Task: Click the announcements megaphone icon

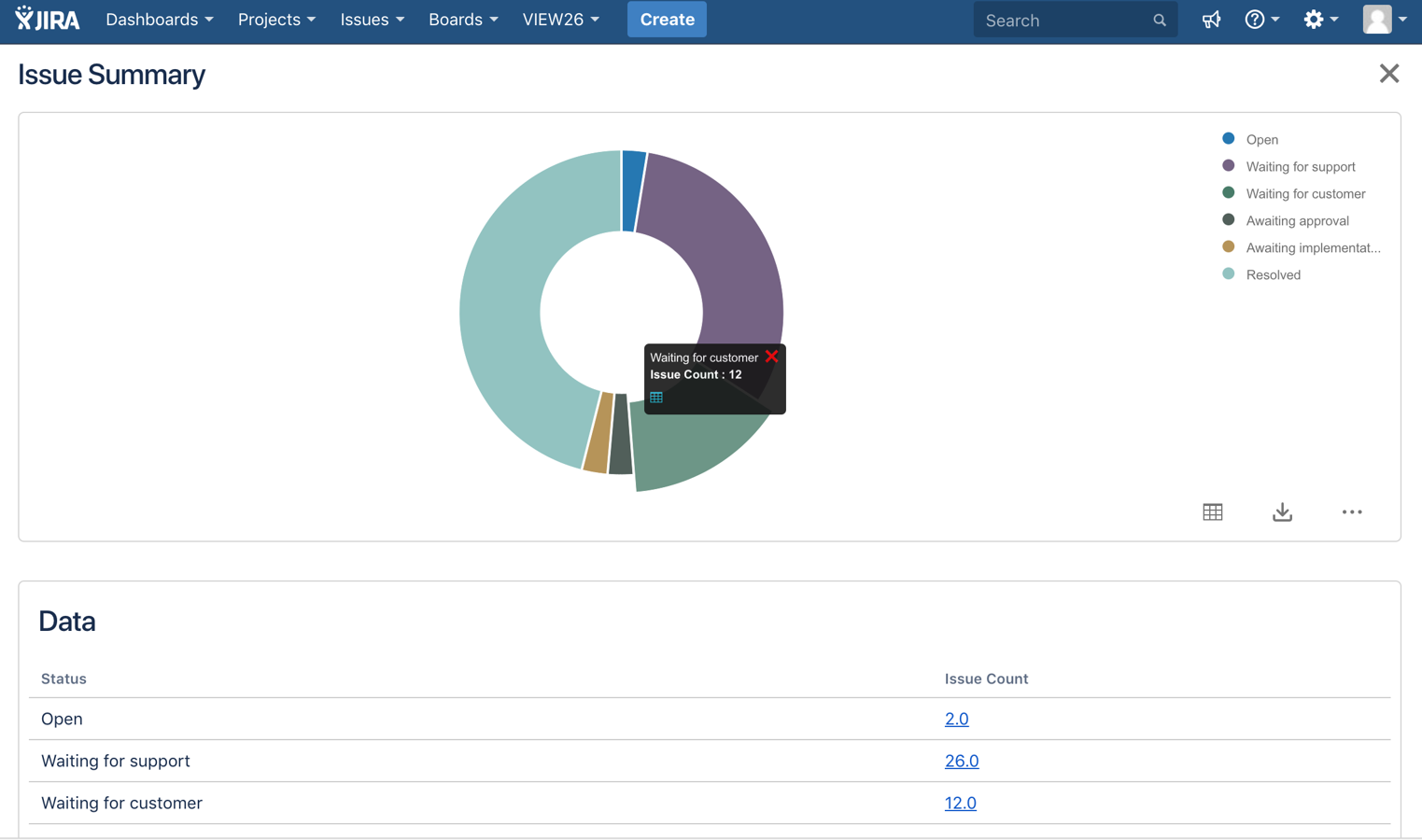Action: tap(1211, 19)
